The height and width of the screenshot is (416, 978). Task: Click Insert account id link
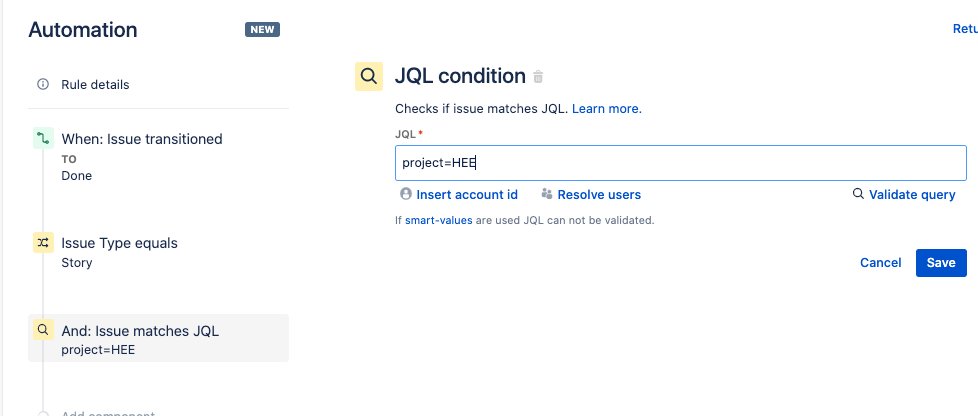[467, 195]
